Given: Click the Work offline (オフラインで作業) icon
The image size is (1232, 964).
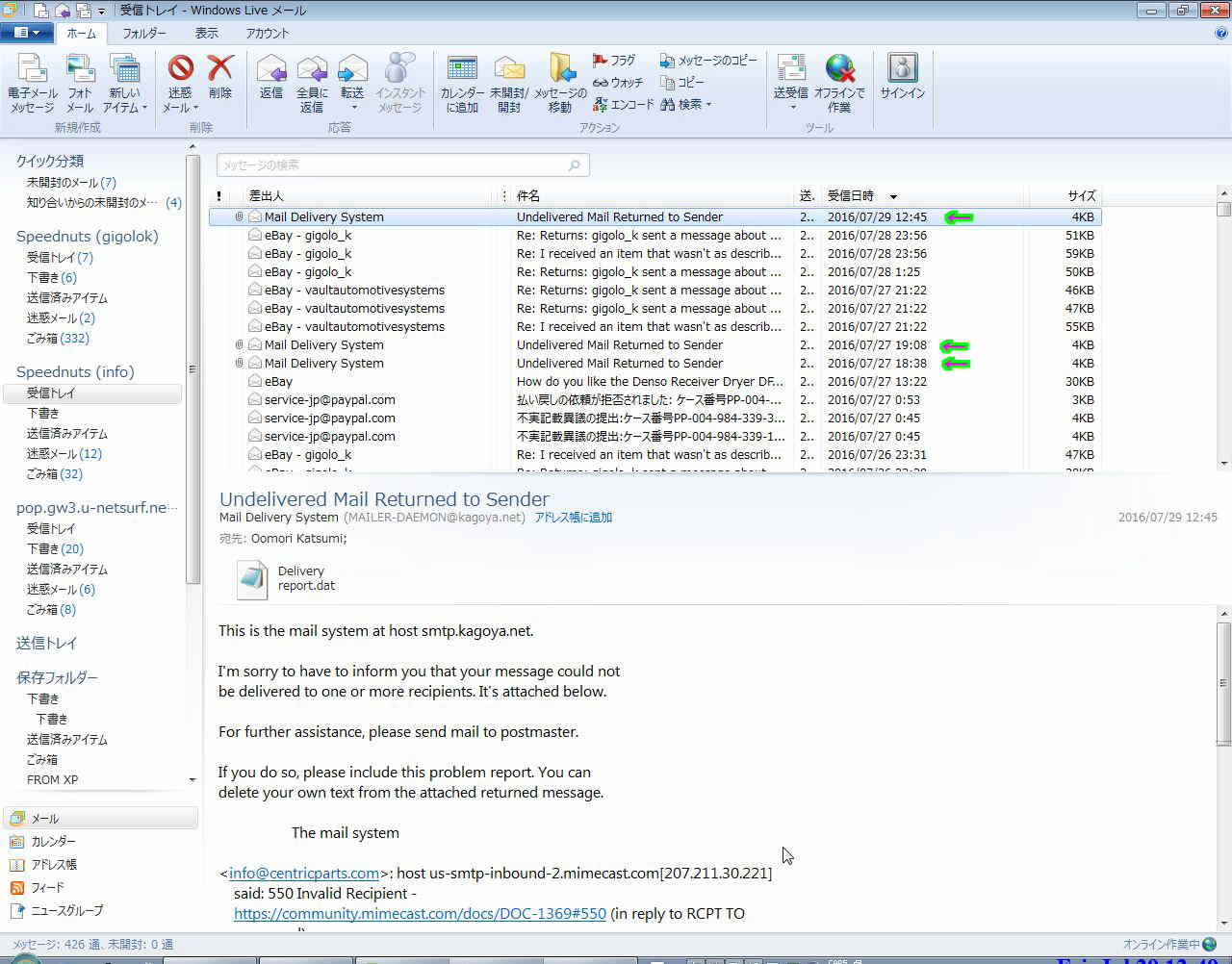Looking at the screenshot, I should (x=839, y=69).
